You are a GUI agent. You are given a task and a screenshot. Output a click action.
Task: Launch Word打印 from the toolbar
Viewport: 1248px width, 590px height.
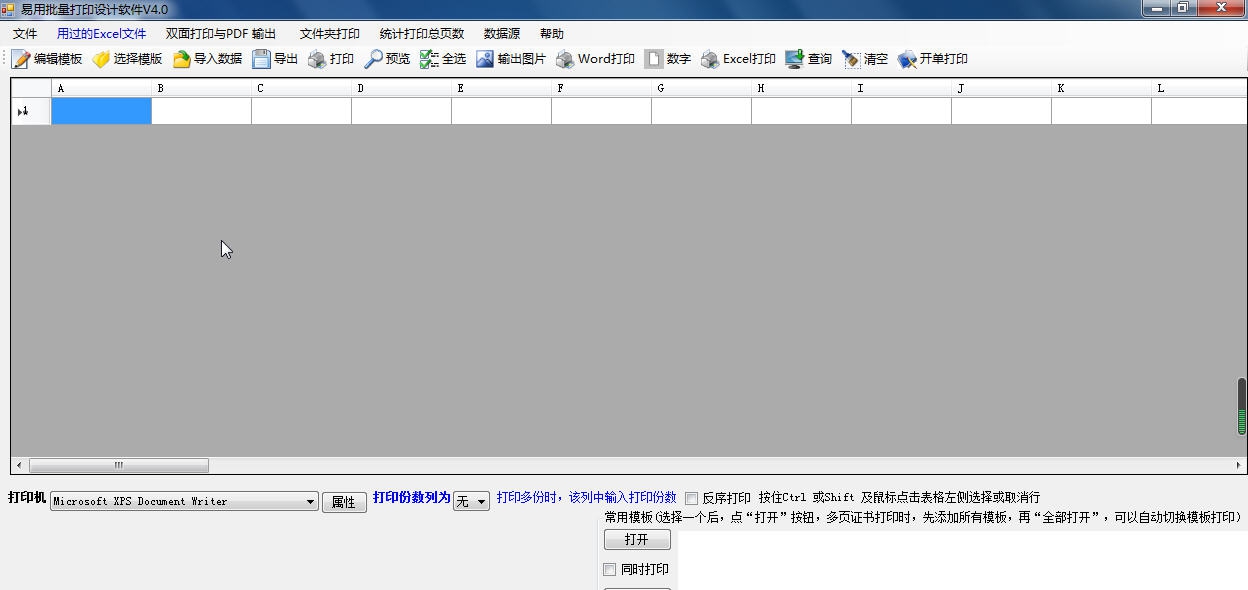(x=595, y=58)
